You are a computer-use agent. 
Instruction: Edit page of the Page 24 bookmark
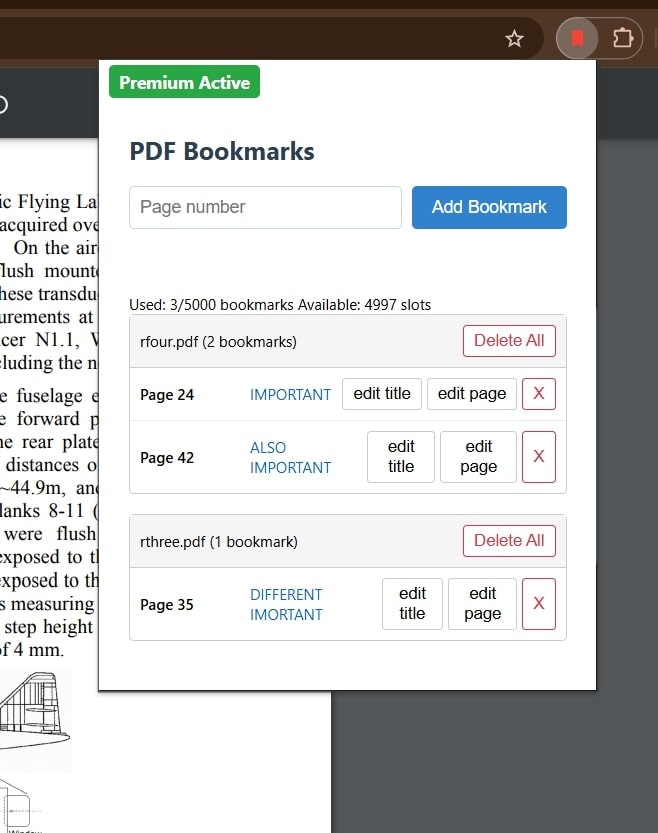click(x=472, y=394)
